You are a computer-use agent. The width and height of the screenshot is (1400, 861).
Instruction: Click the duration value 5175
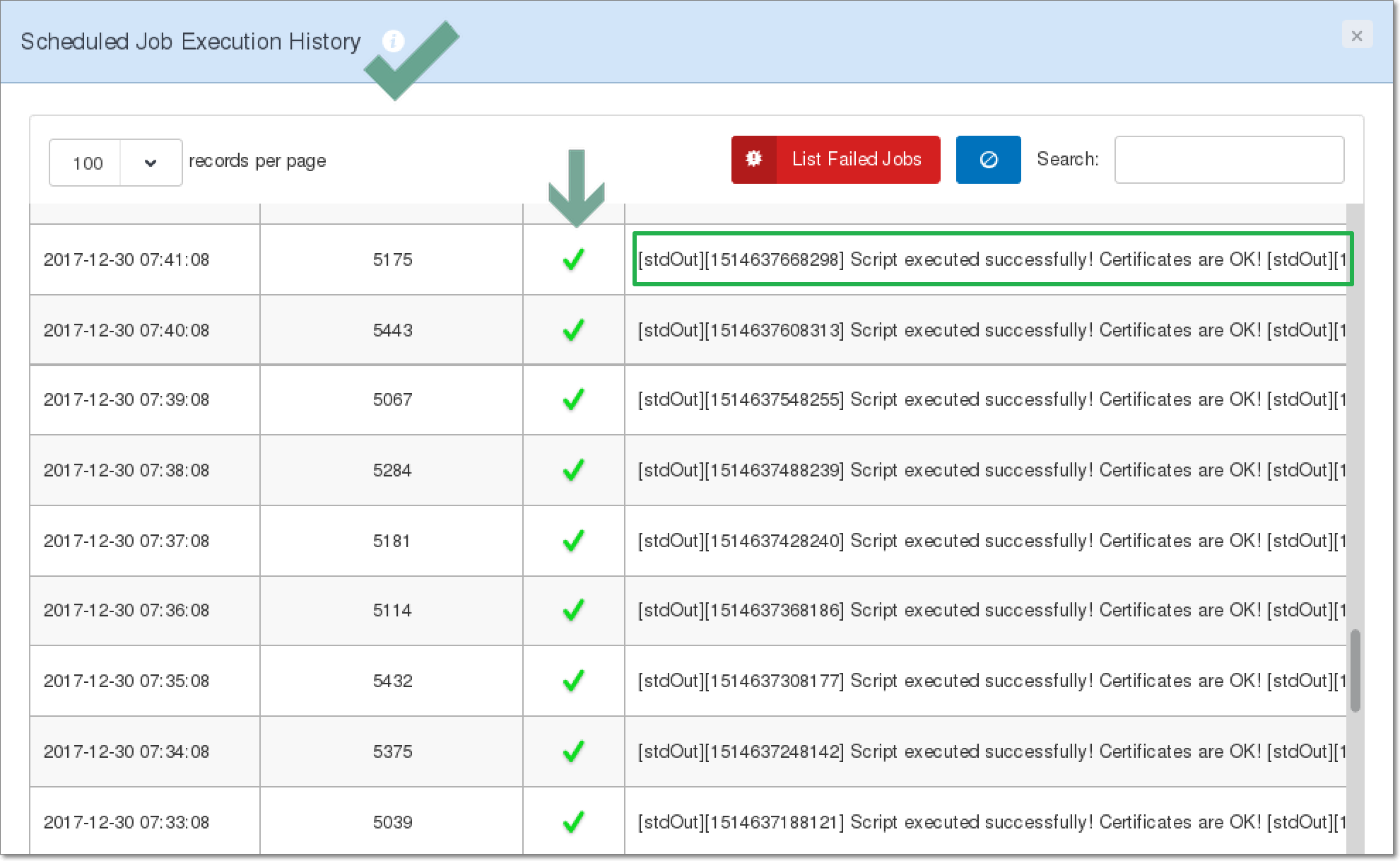click(392, 259)
